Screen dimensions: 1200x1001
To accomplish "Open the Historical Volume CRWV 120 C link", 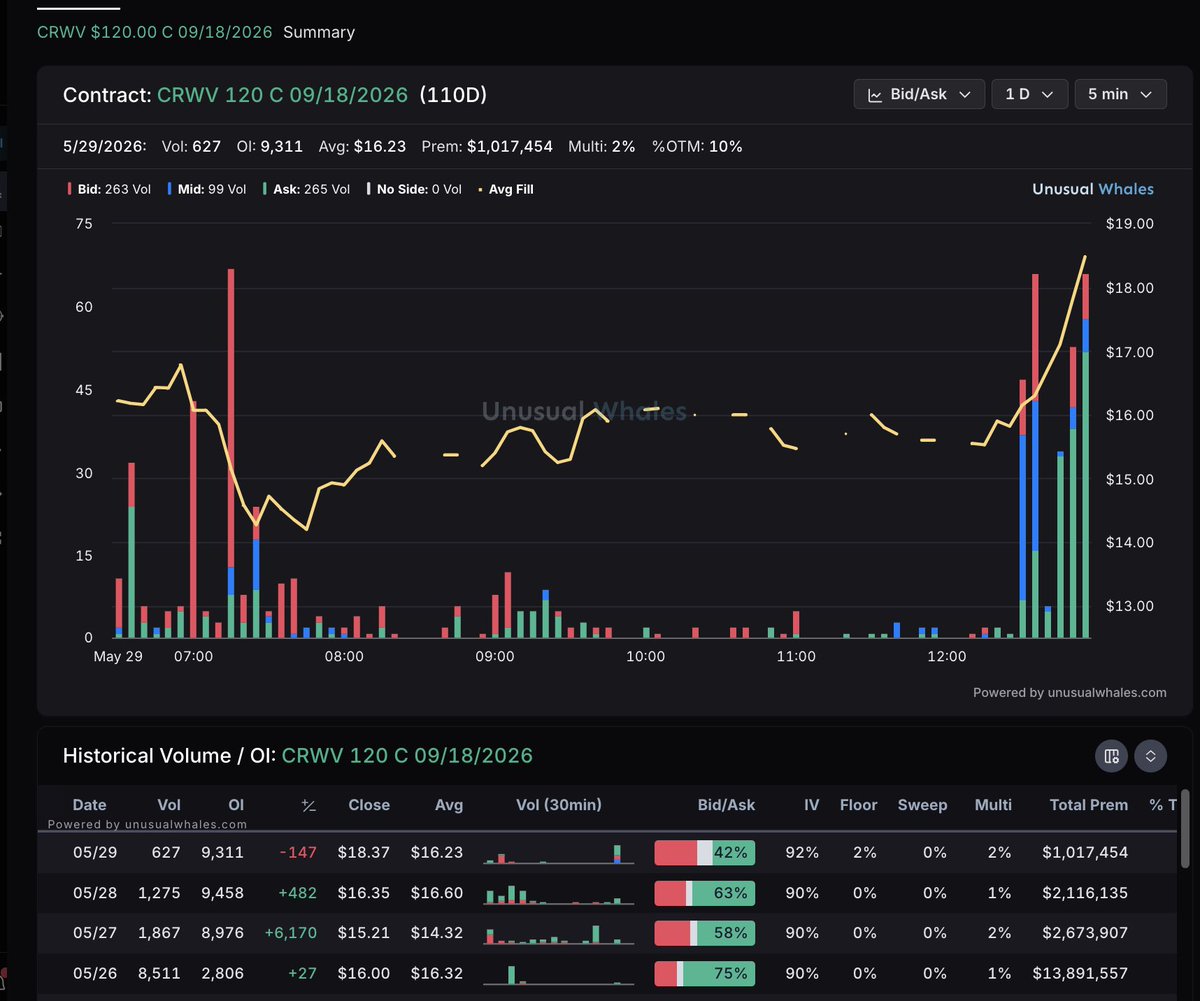I will [x=407, y=755].
